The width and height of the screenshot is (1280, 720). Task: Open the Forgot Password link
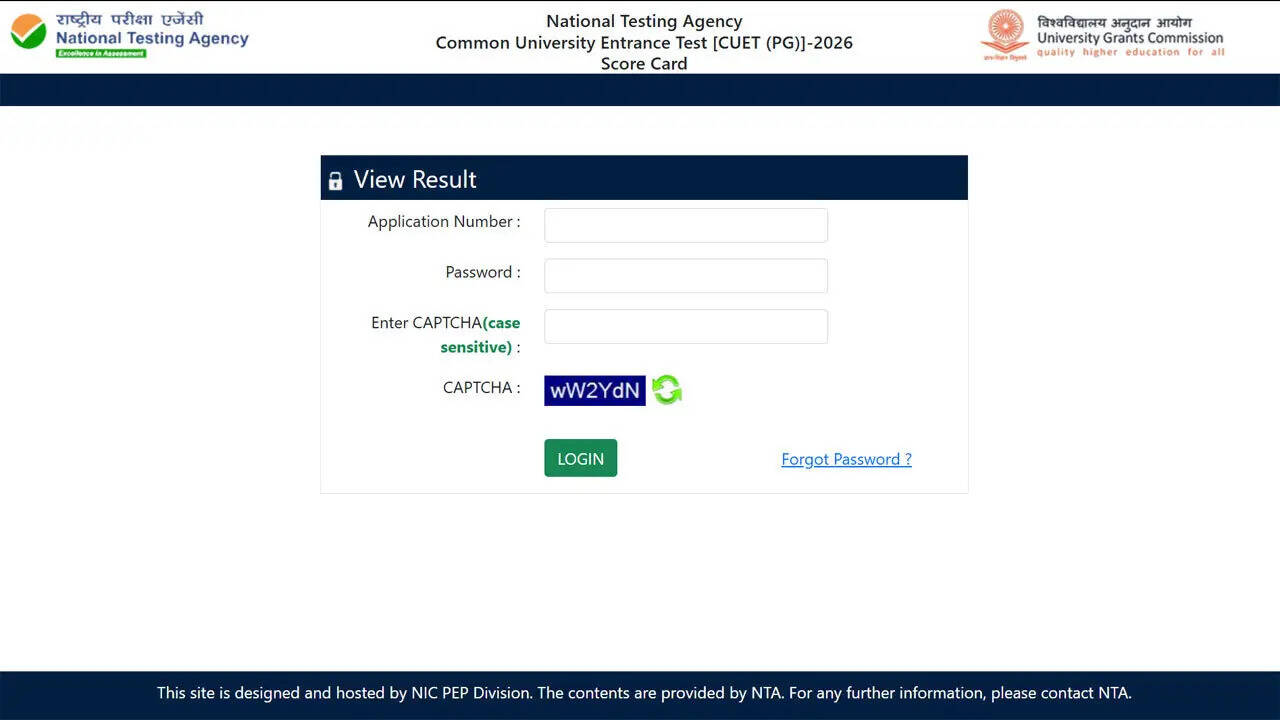pos(846,459)
